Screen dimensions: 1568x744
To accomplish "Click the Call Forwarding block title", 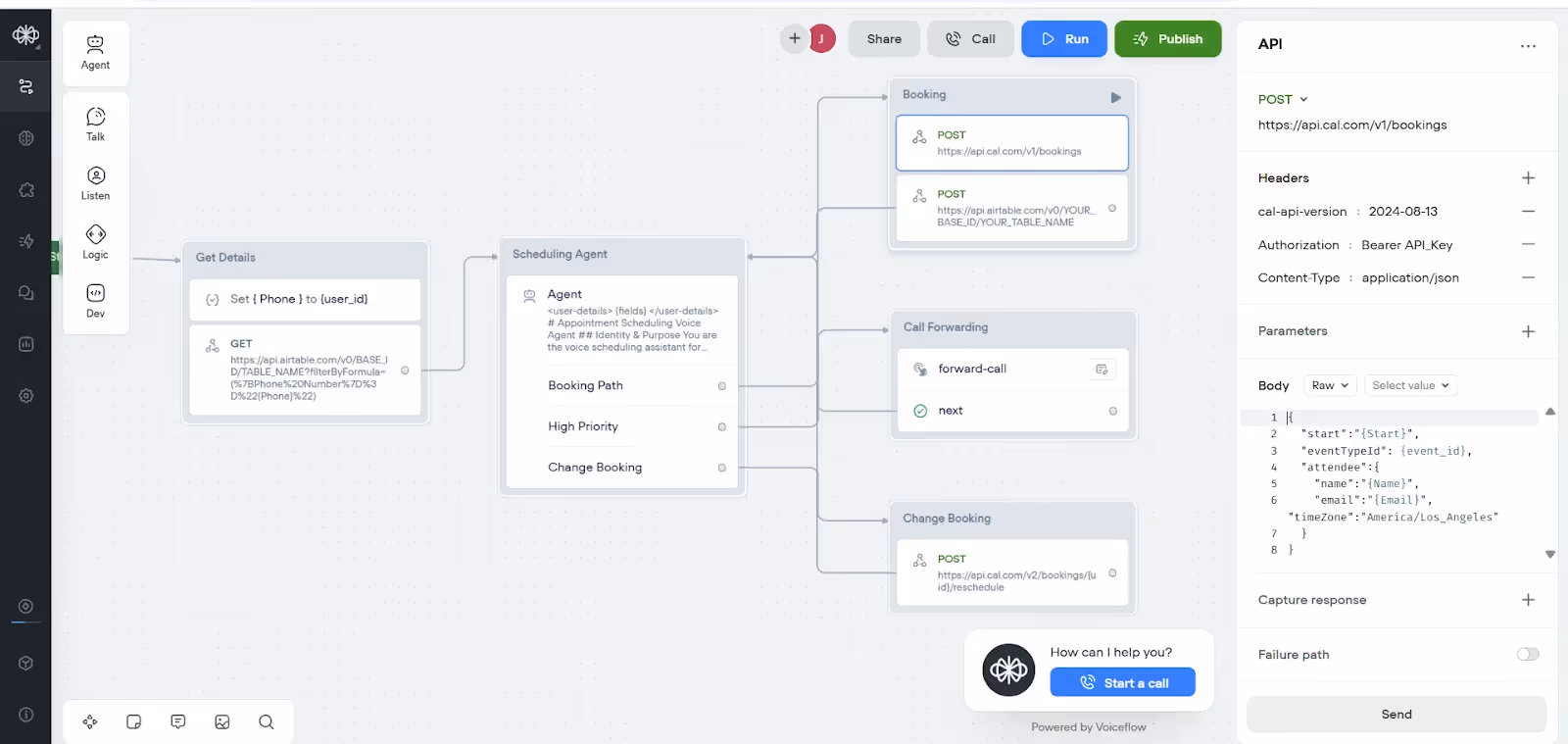I will point(946,327).
